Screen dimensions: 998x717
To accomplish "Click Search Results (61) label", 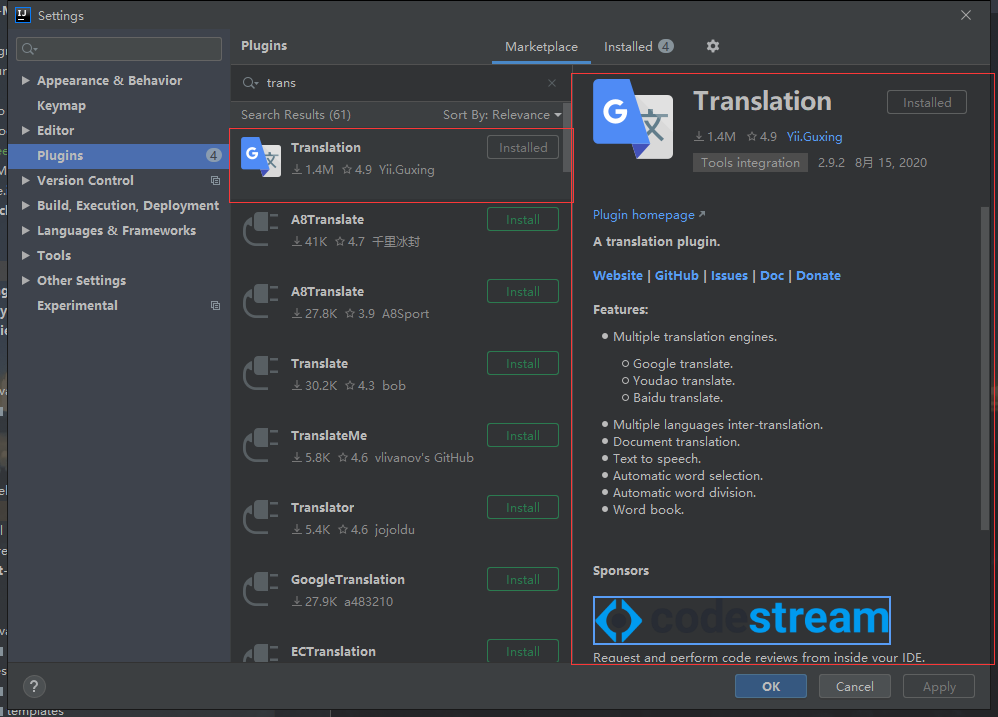I will click(x=295, y=115).
